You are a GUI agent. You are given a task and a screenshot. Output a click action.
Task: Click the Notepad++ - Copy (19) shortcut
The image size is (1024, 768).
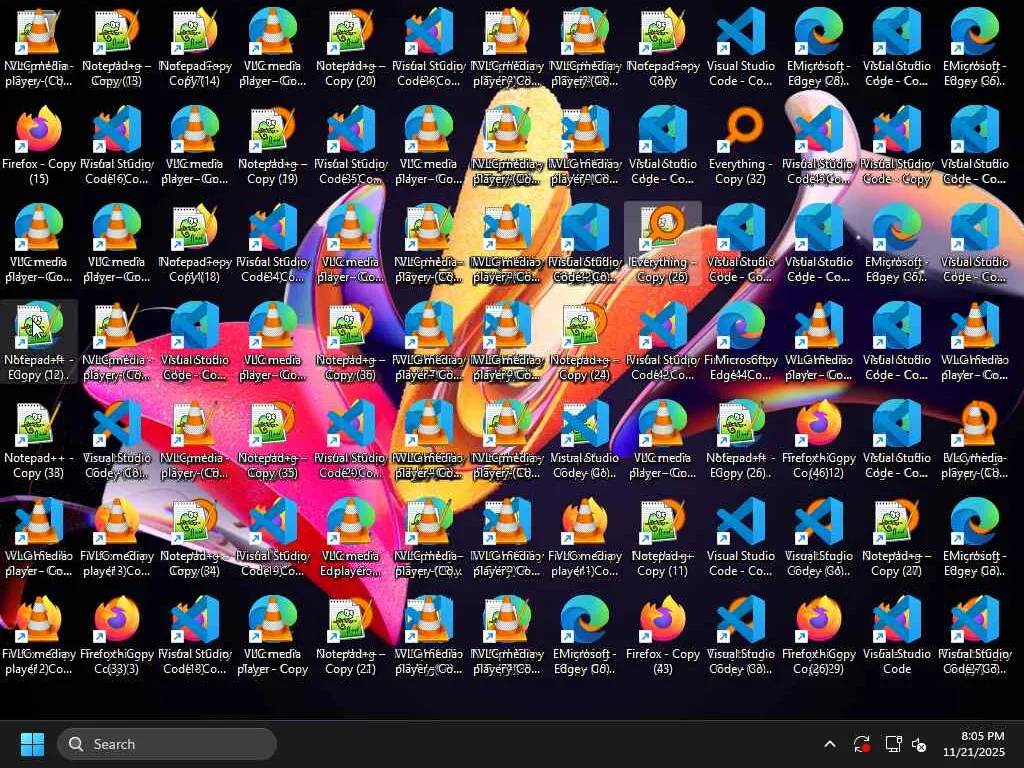[272, 146]
